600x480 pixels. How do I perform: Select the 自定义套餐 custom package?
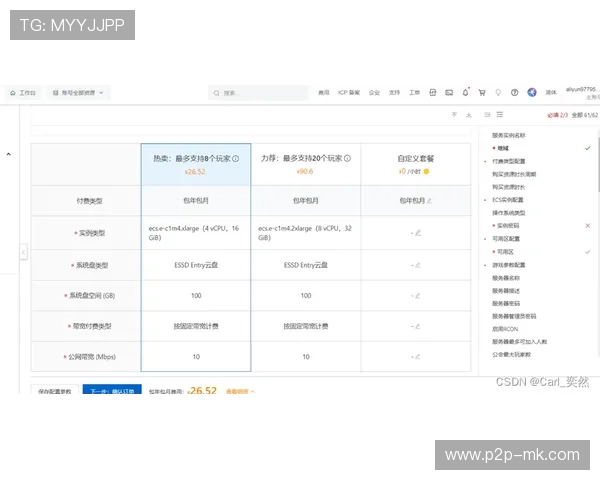coord(416,165)
